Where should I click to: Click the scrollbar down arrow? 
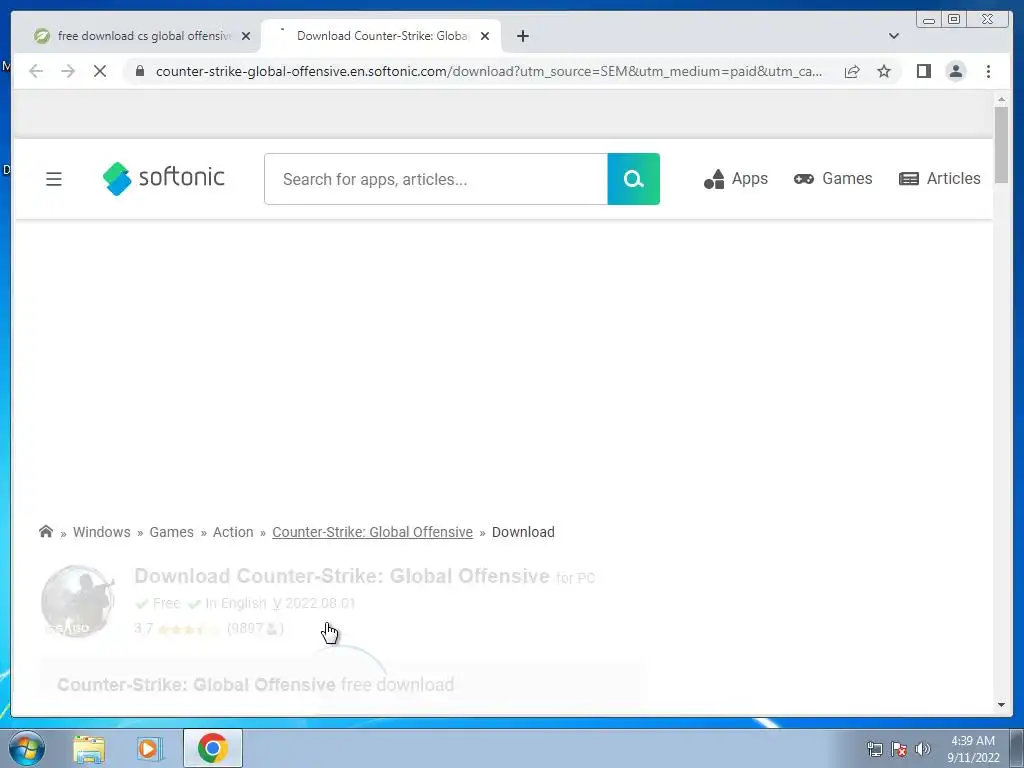[1002, 705]
